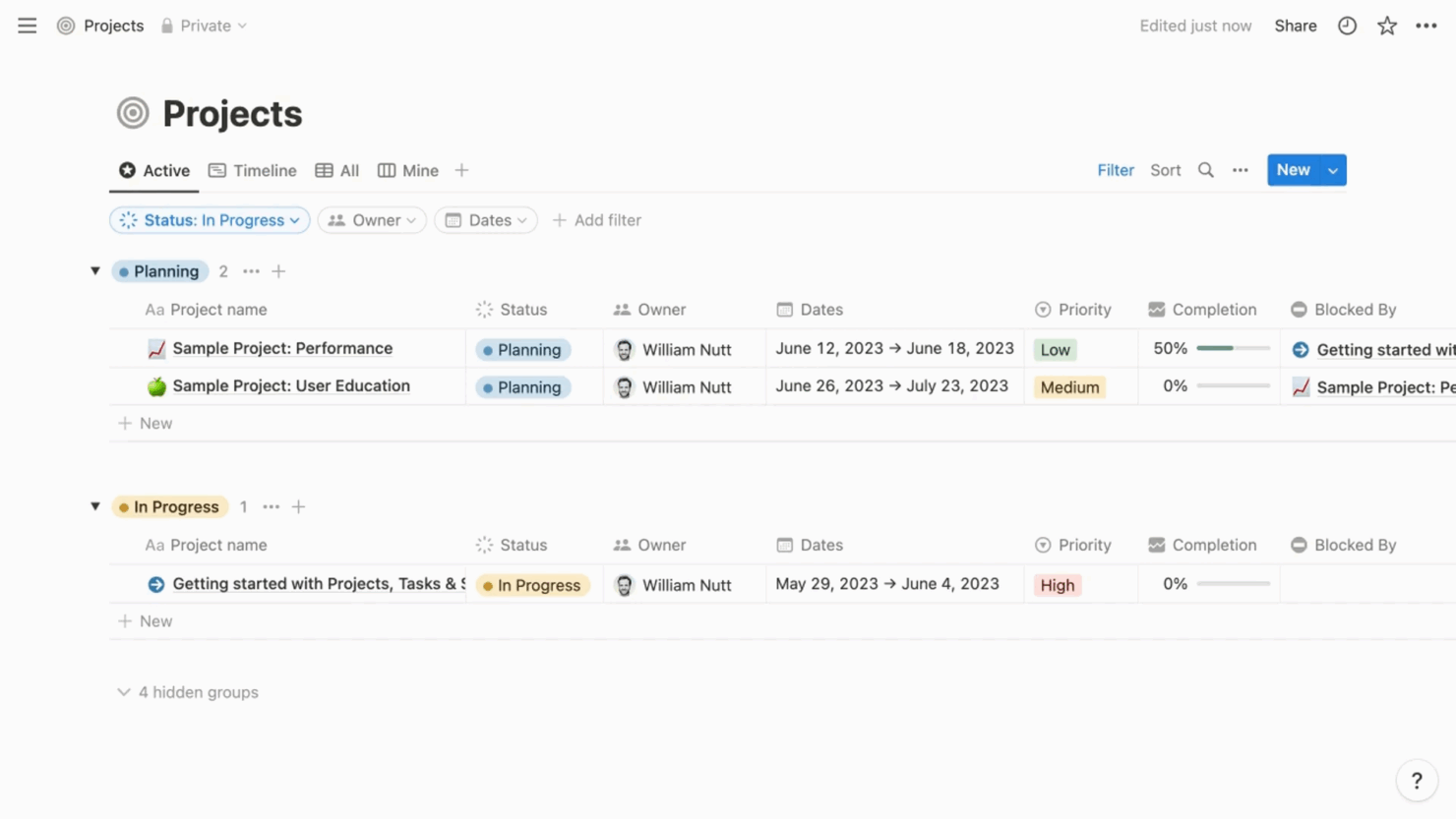Click William Nutt's avatar in the Owner column
This screenshot has width=1456, height=819.
[624, 349]
